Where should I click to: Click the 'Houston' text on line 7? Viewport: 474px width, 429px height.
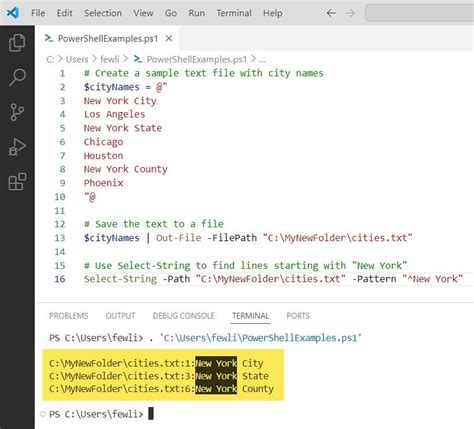103,156
